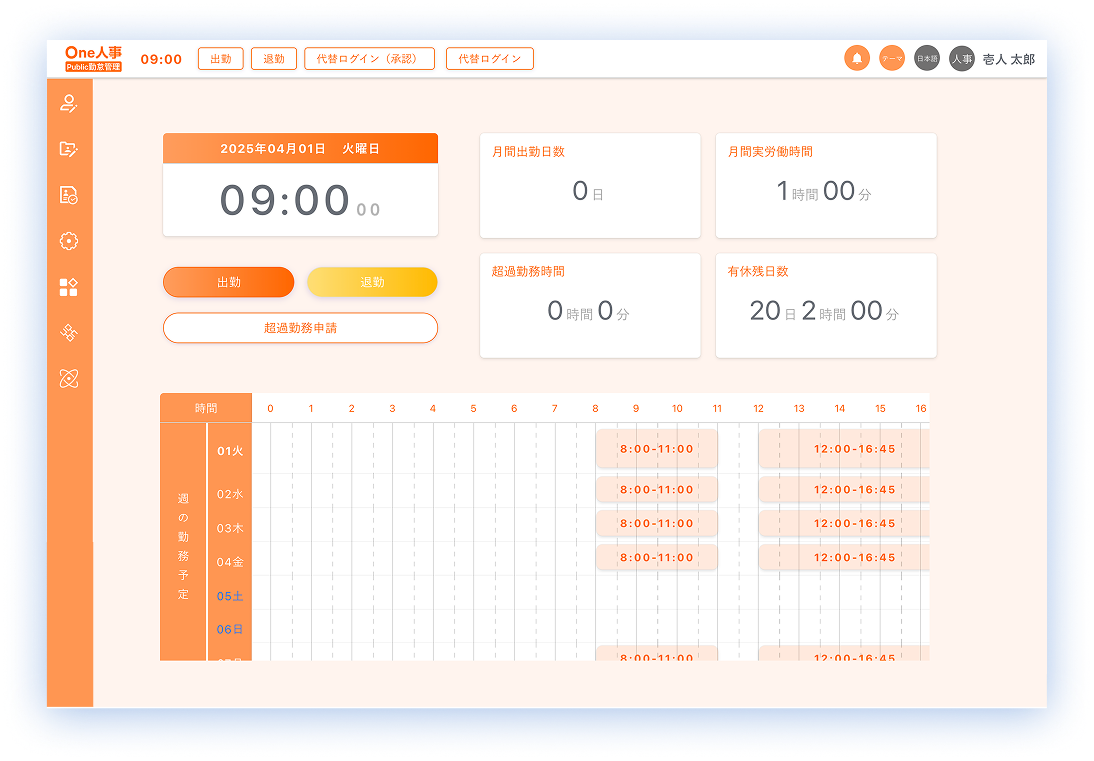Viewport: 1094px width, 761px height.
Task: Switch language with 日本語 circle button
Action: pos(927,59)
